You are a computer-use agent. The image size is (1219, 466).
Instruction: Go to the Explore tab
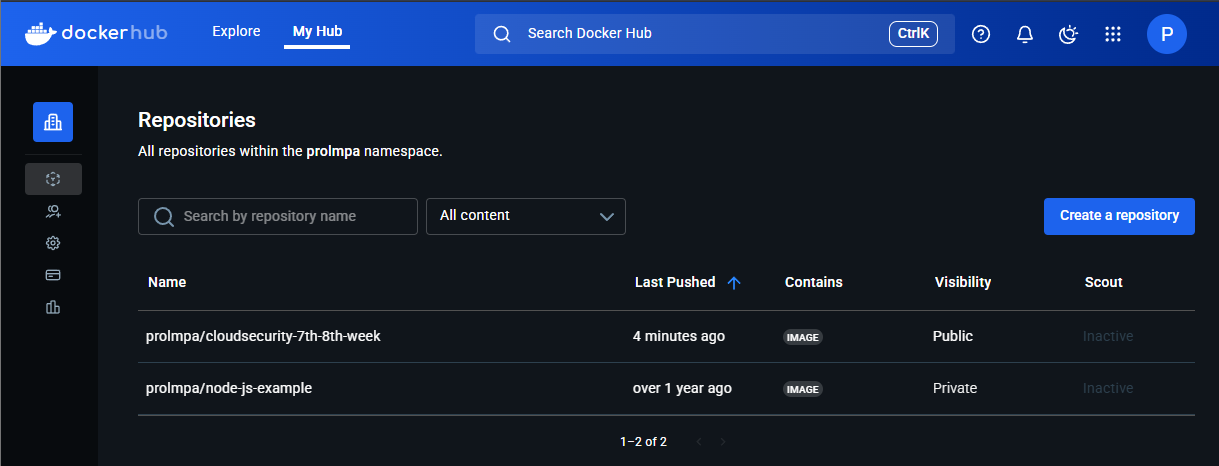[236, 31]
